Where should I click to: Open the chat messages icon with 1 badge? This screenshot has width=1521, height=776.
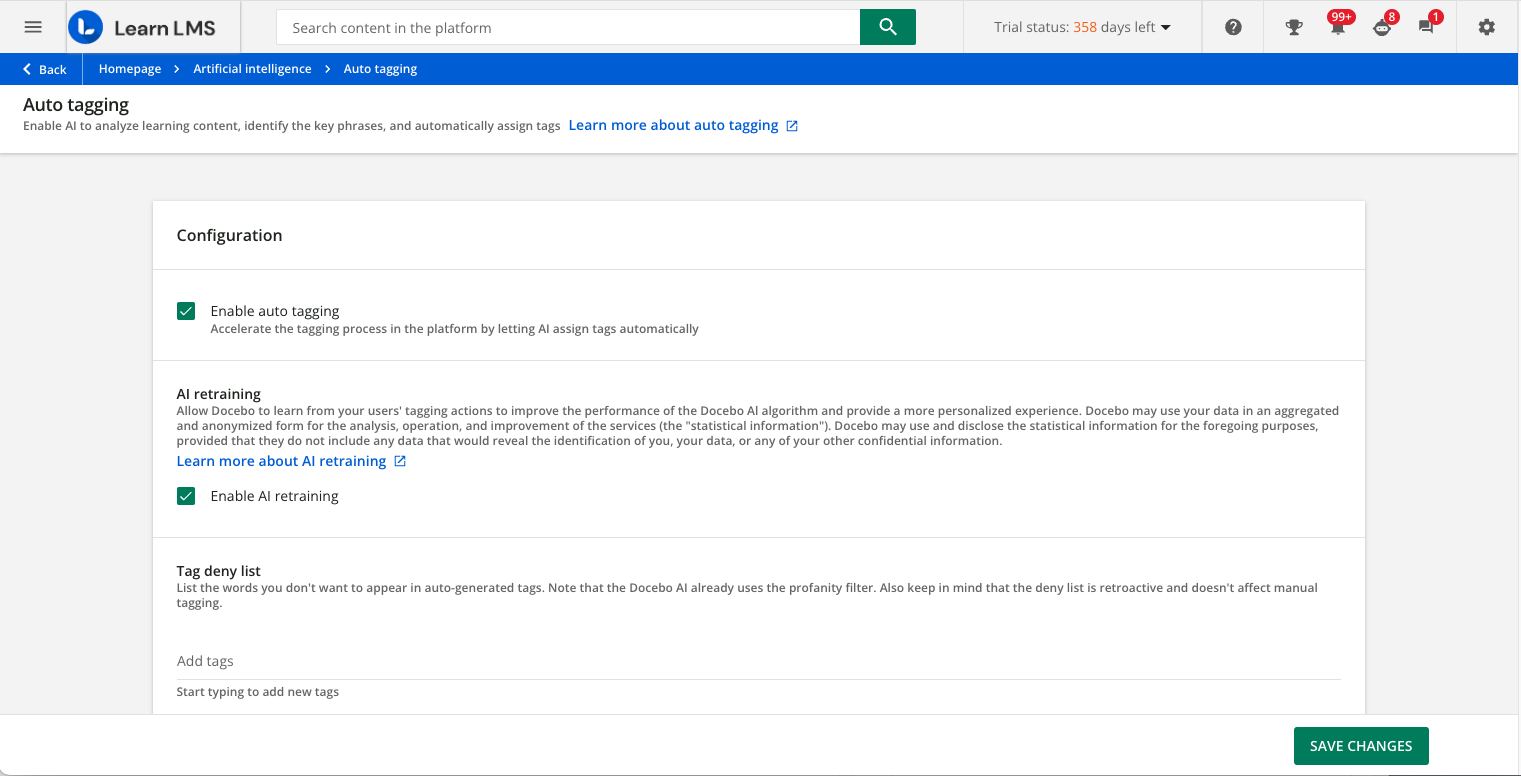coord(1426,27)
